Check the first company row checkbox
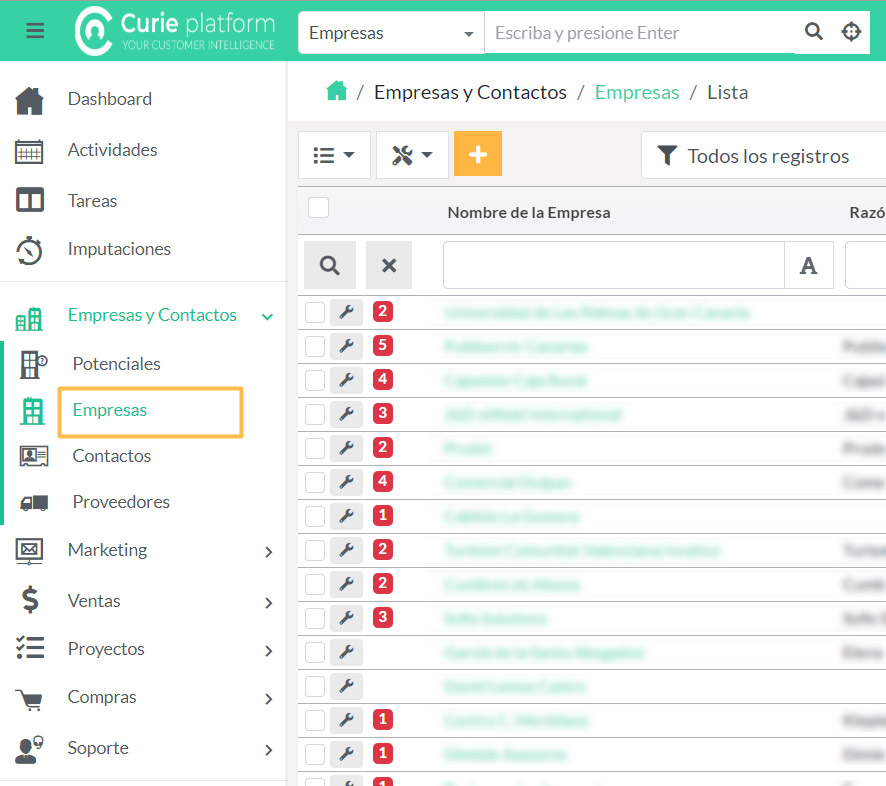This screenshot has height=786, width=886. [x=315, y=313]
